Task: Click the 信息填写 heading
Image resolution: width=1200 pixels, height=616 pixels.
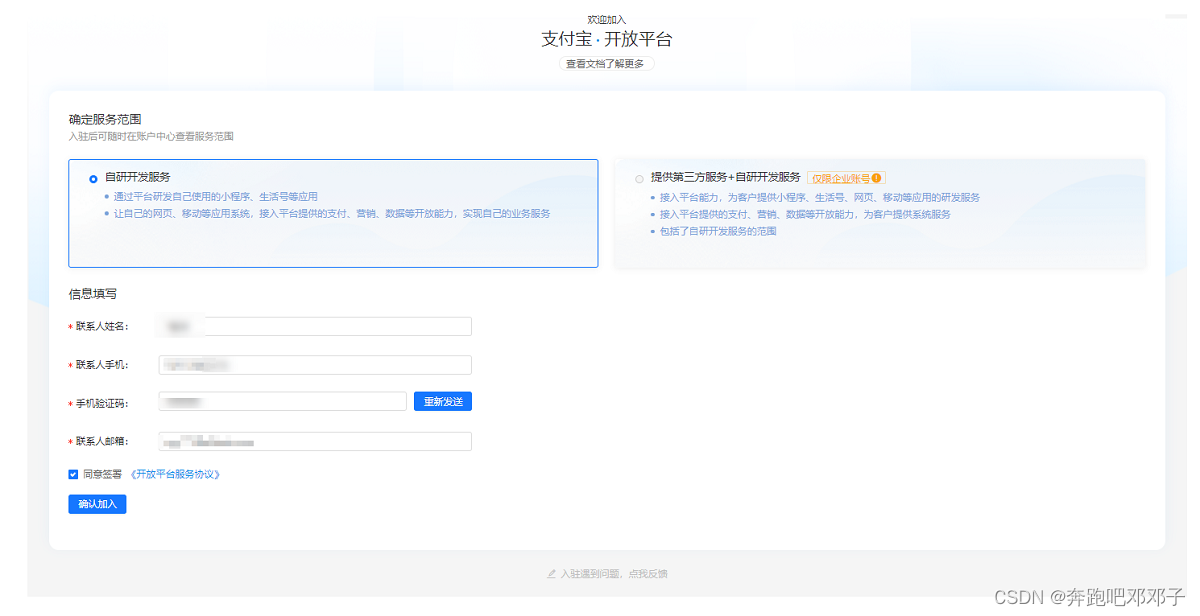Action: coord(93,294)
